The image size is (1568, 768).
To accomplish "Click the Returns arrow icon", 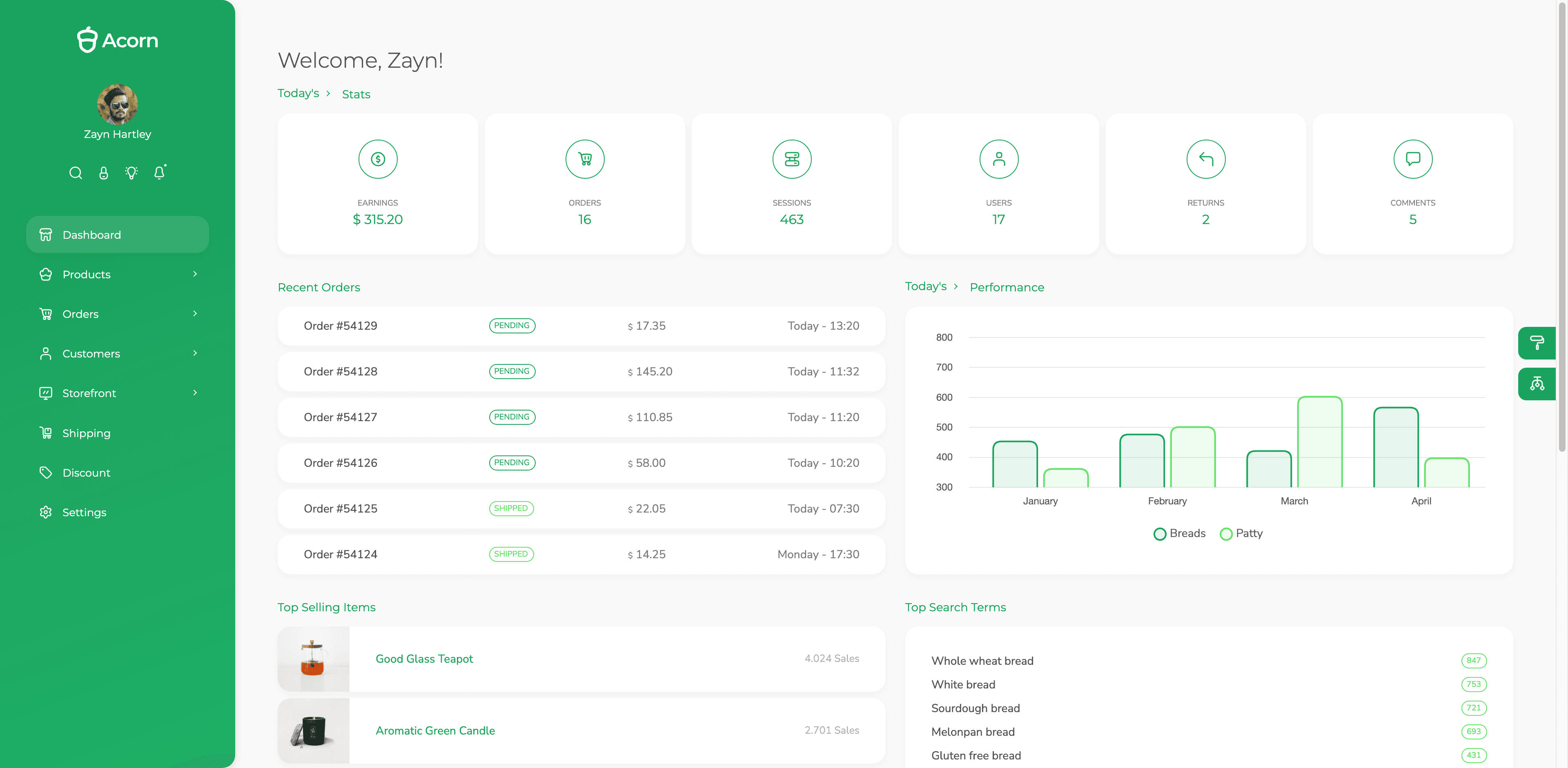I will pyautogui.click(x=1205, y=159).
